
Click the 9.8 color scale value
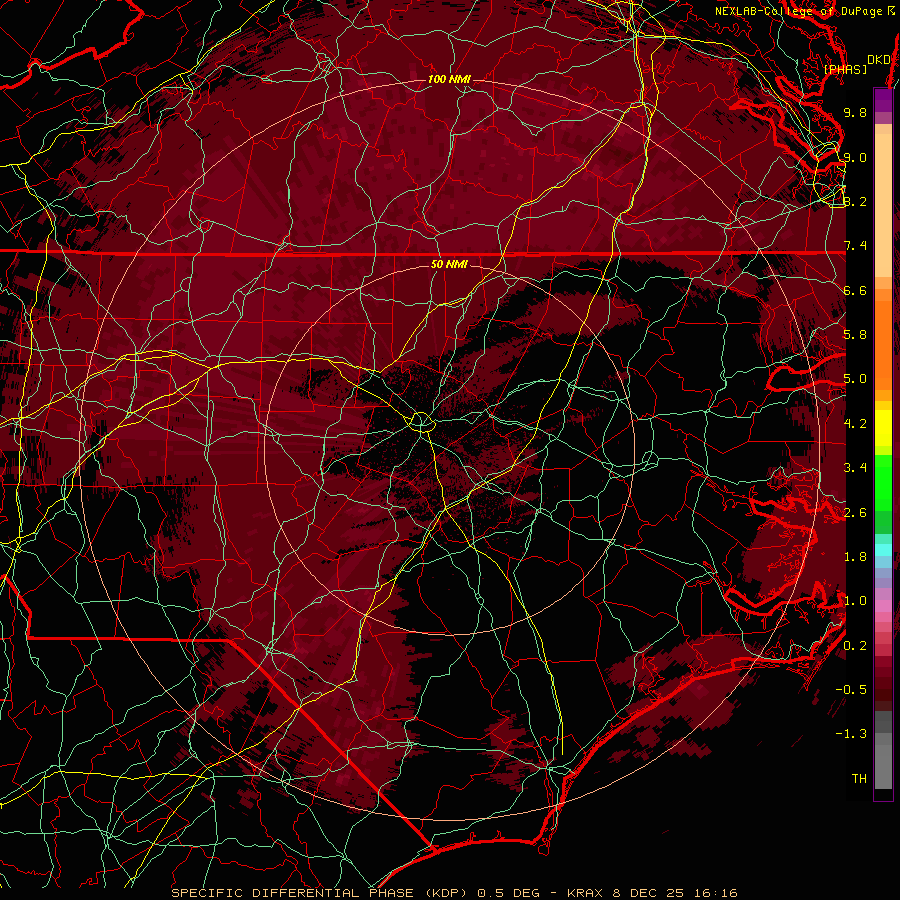(855, 112)
